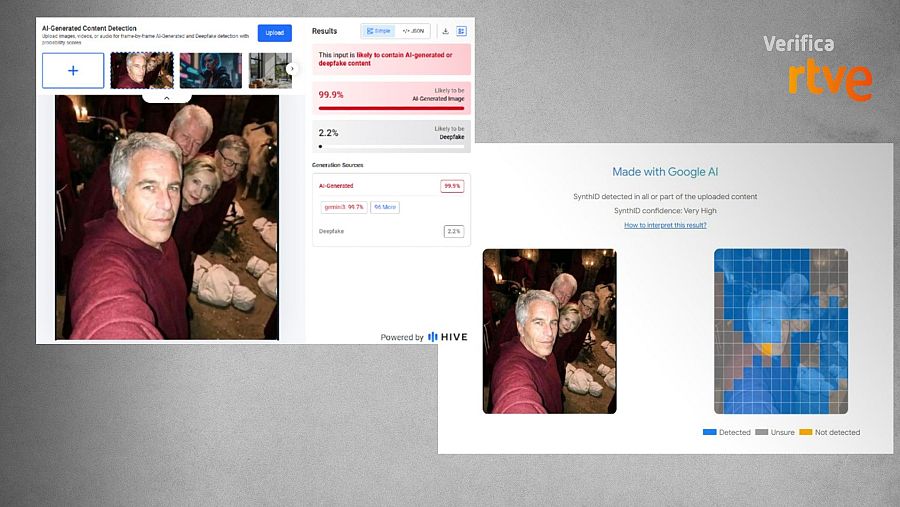Click the 2.2% Deepfake progress bar

[x=391, y=146]
